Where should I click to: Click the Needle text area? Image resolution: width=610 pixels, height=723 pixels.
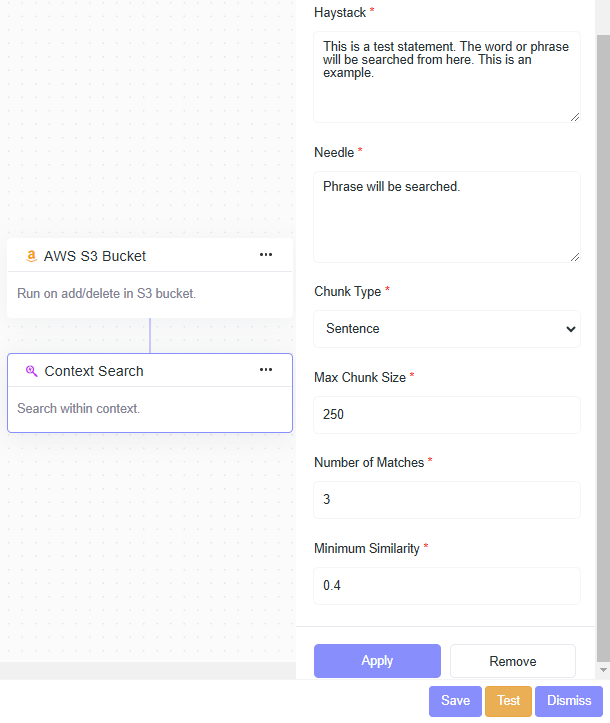click(447, 216)
